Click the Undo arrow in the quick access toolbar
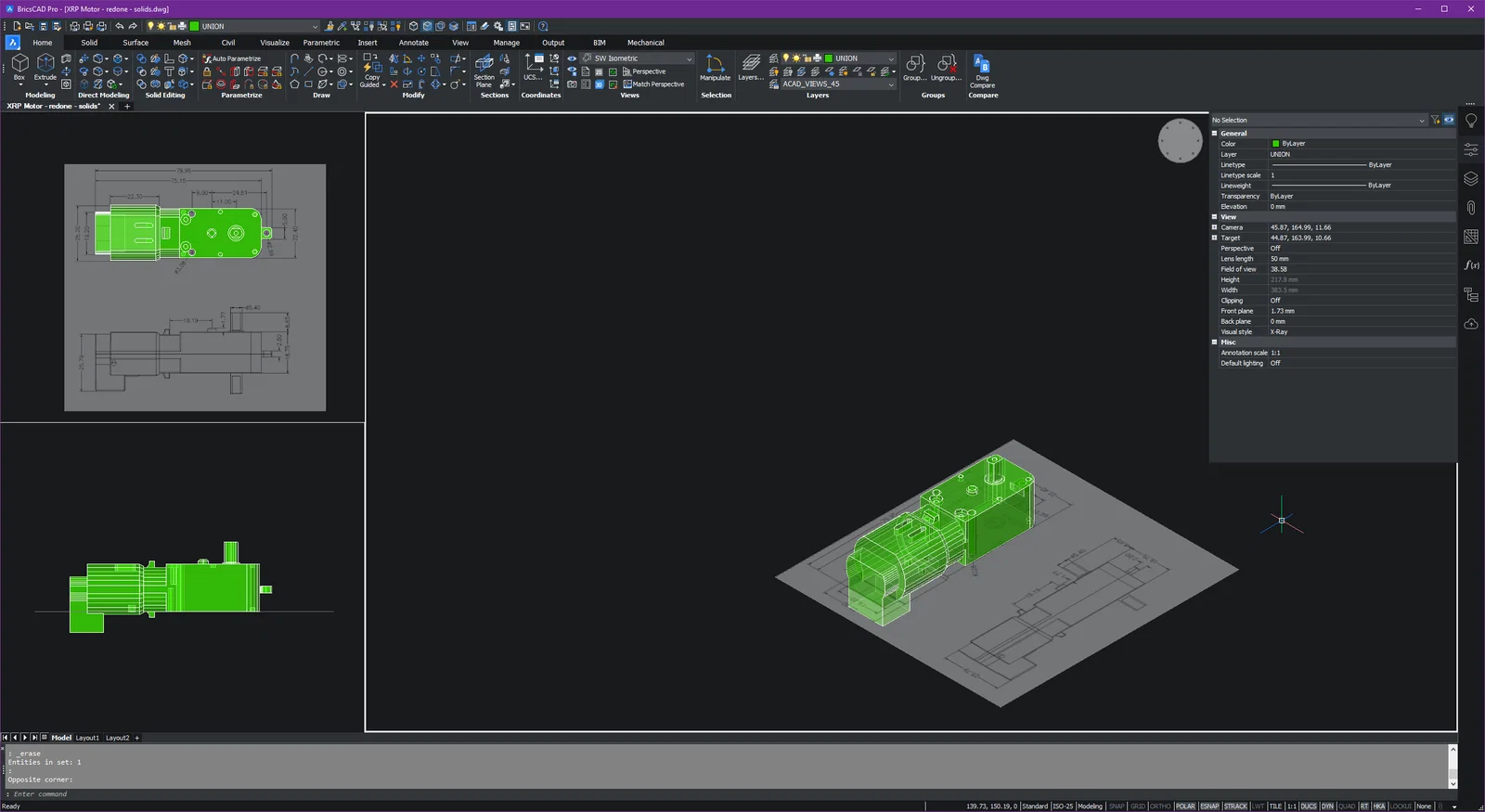Image resolution: width=1485 pixels, height=812 pixels. pyautogui.click(x=120, y=26)
